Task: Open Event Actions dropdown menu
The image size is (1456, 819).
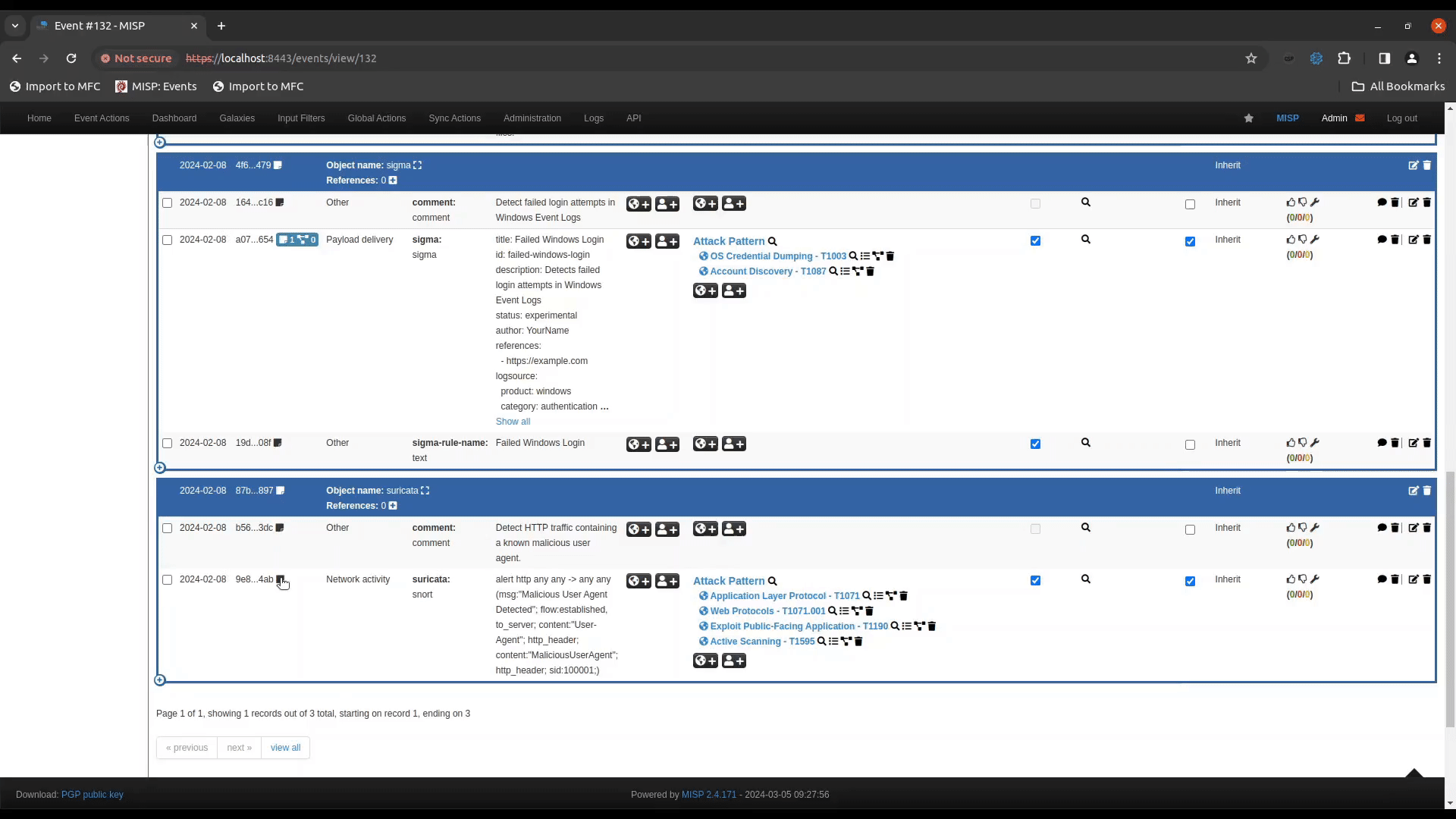Action: (102, 118)
